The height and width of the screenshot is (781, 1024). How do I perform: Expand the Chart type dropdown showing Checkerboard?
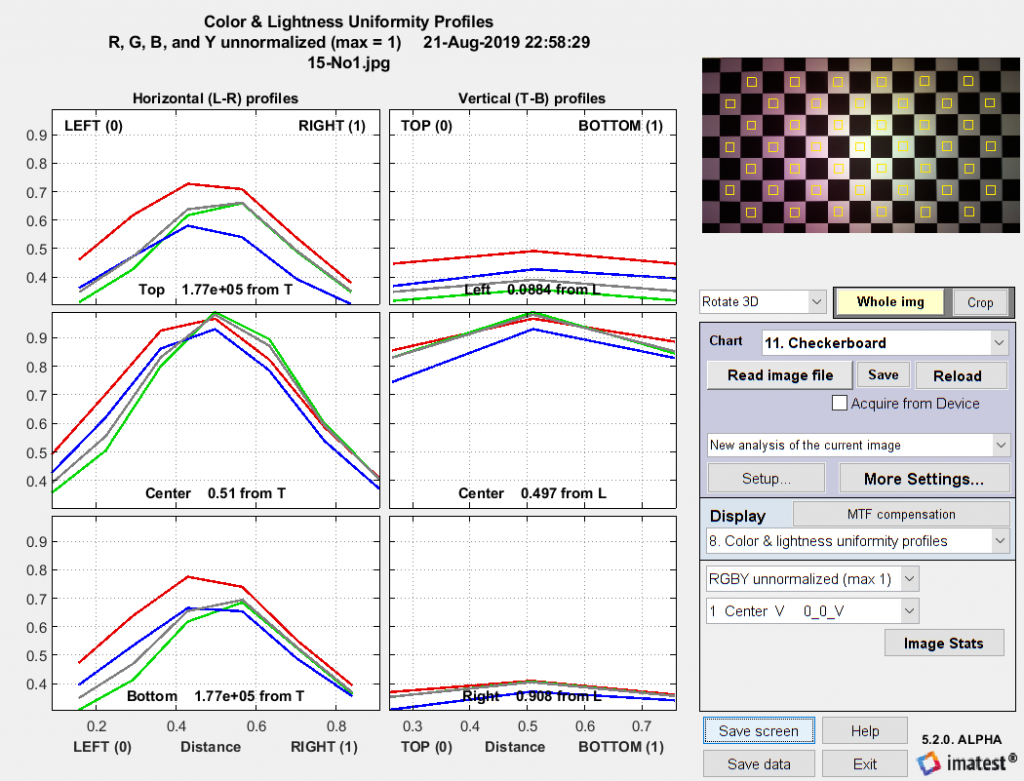[x=885, y=343]
